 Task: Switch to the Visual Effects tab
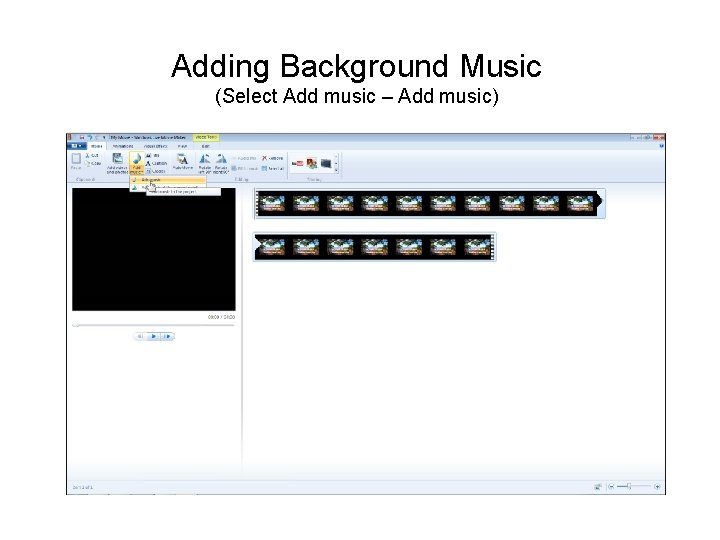click(x=156, y=146)
